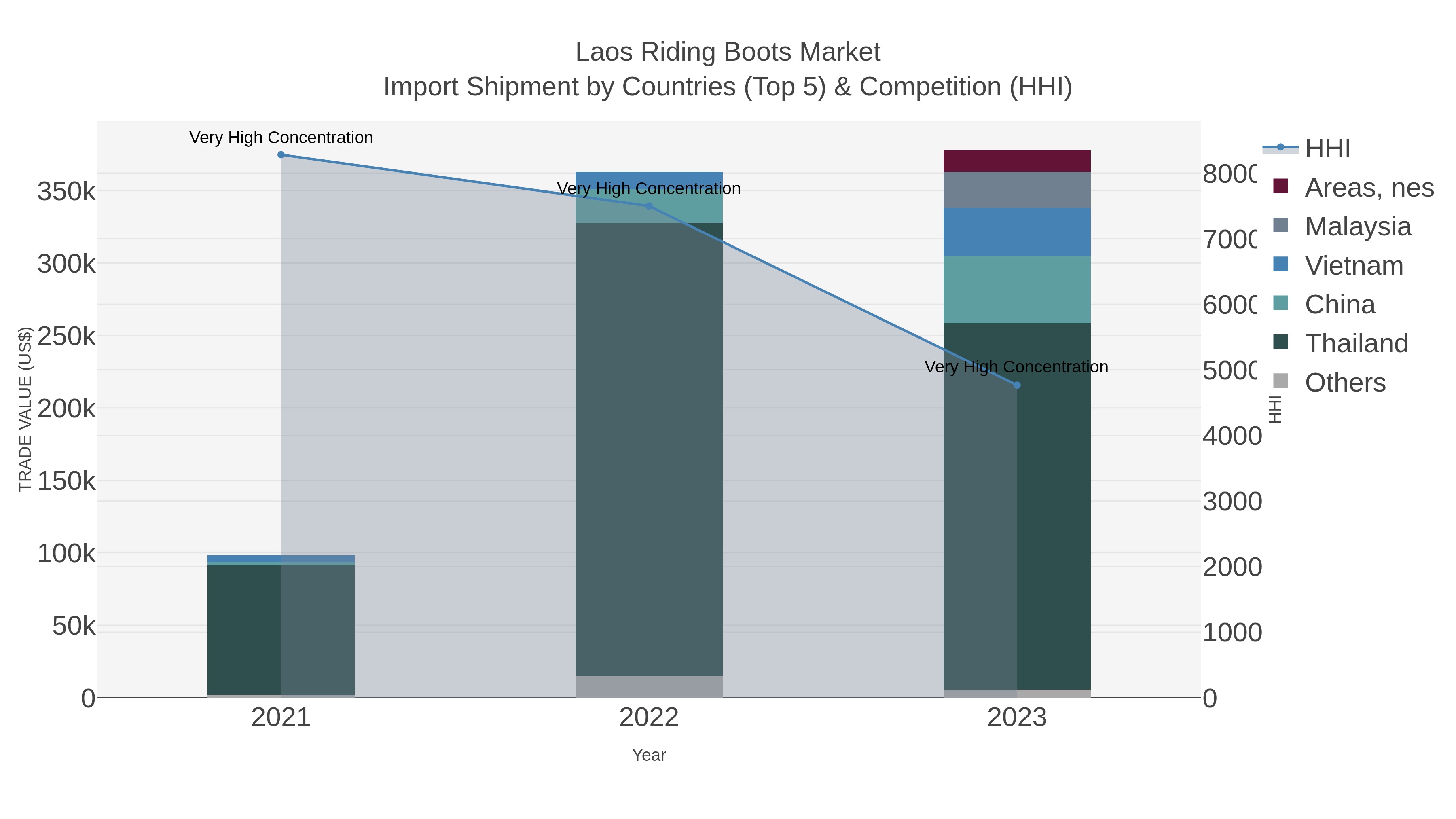This screenshot has width=1456, height=819.
Task: Toggle Others series in legend
Action: point(1329,382)
